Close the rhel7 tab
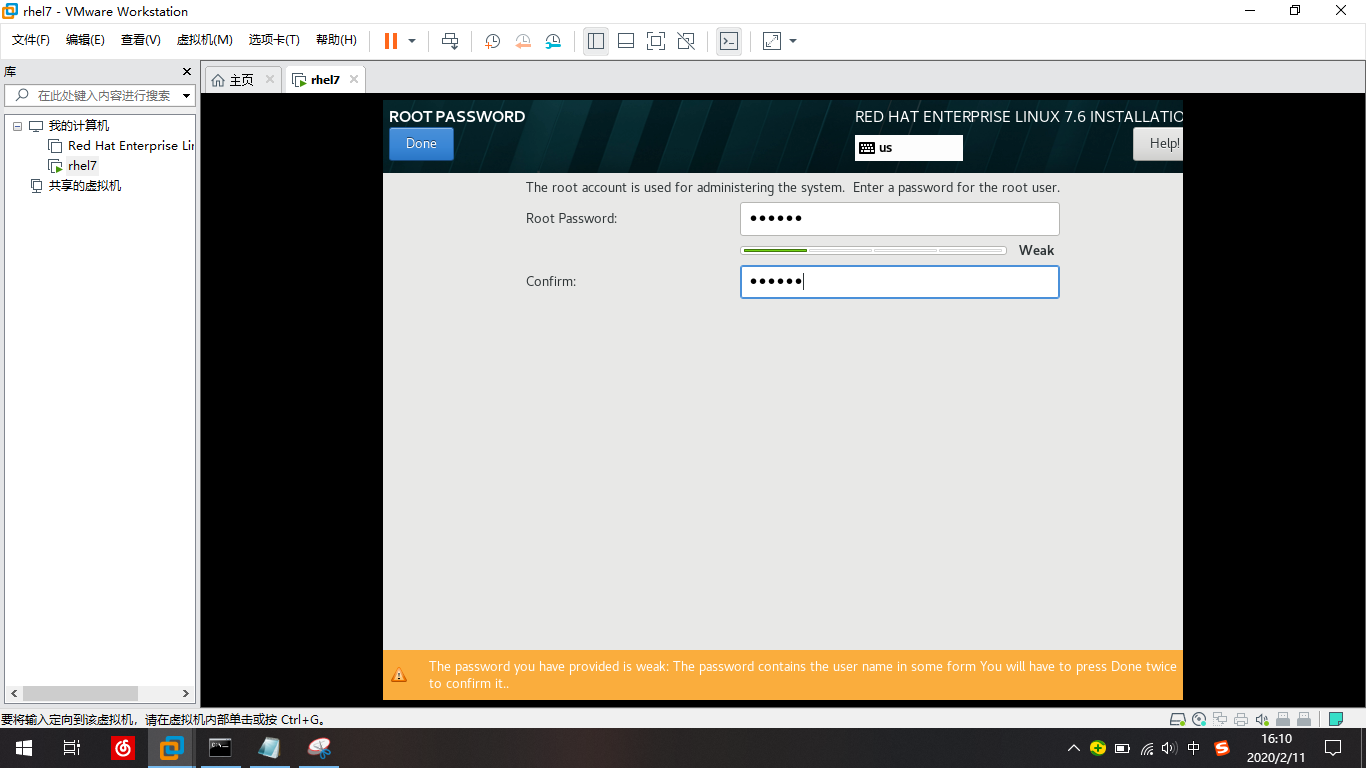Screen dimensions: 1366x768 pos(353,79)
